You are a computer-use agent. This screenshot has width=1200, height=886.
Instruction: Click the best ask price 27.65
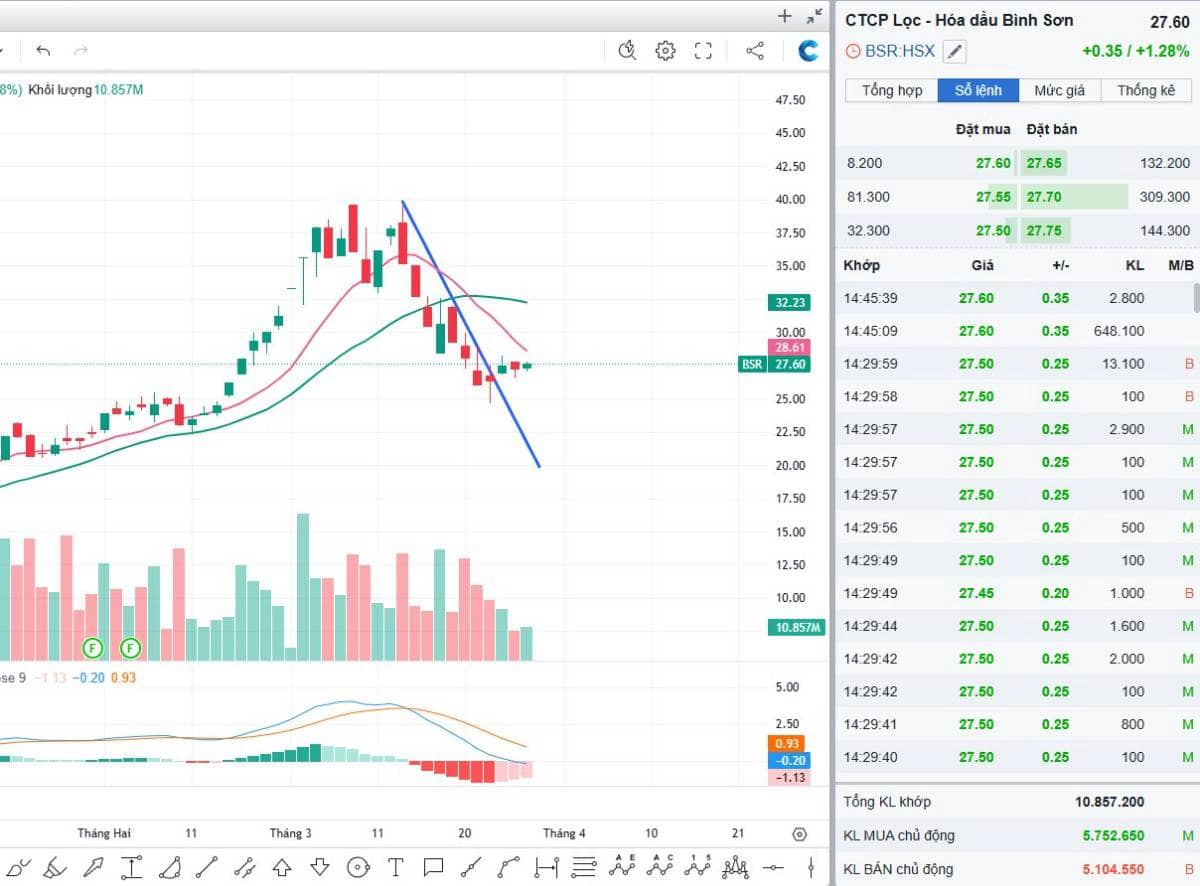(1044, 163)
